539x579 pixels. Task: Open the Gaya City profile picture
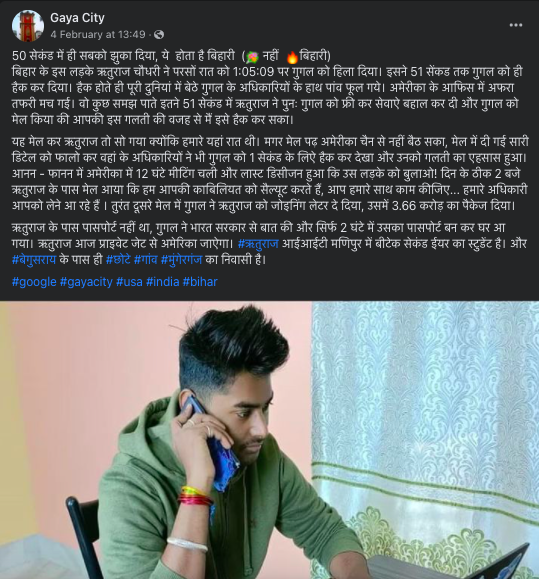tap(28, 26)
